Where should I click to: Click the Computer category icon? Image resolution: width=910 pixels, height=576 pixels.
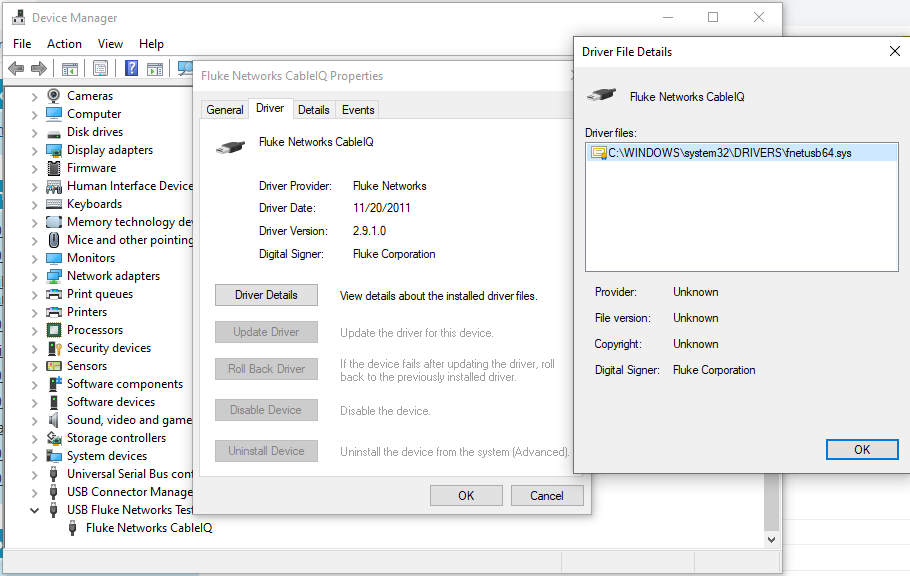click(x=54, y=114)
